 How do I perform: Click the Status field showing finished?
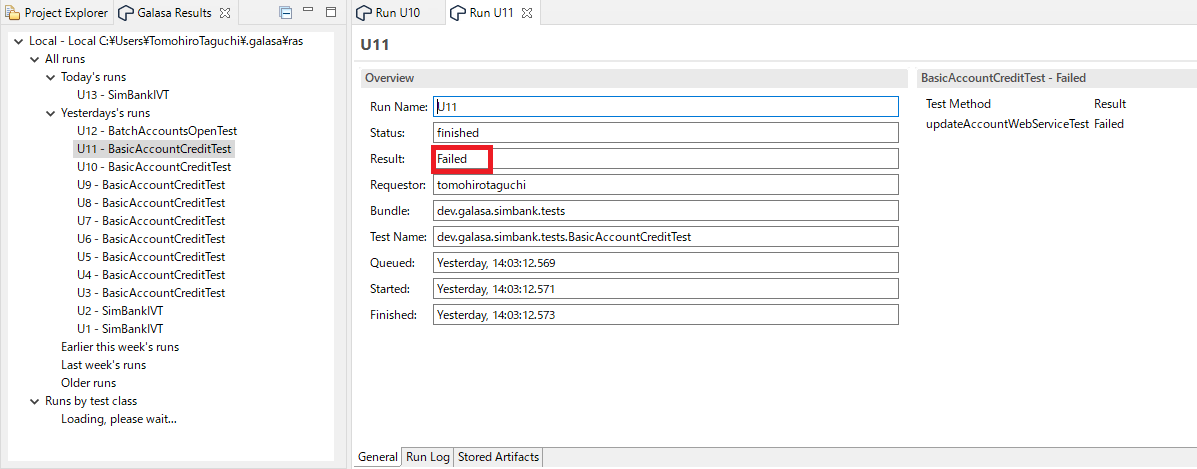coord(666,132)
